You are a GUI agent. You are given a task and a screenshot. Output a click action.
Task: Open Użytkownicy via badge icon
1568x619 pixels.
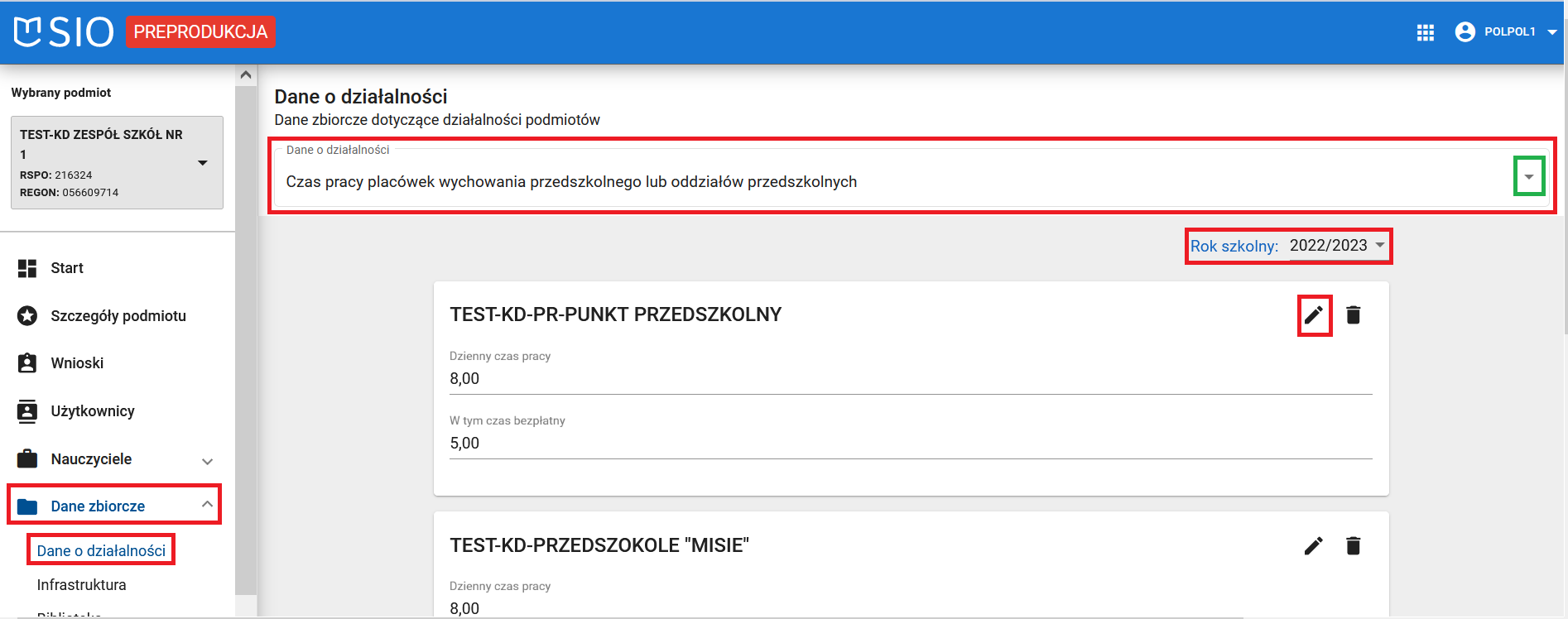(25, 410)
